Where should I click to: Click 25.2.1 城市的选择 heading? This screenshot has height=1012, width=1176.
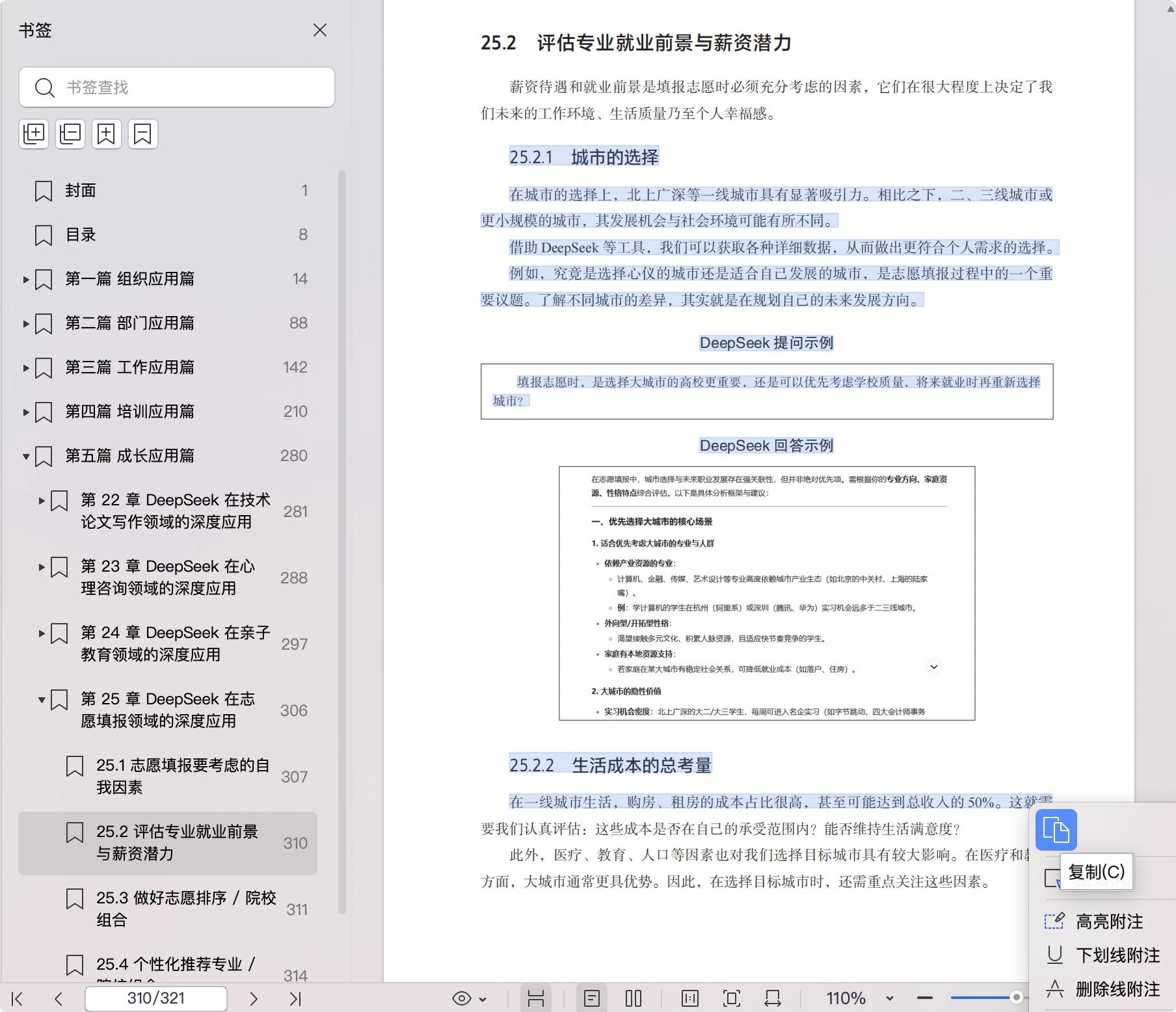(x=584, y=157)
